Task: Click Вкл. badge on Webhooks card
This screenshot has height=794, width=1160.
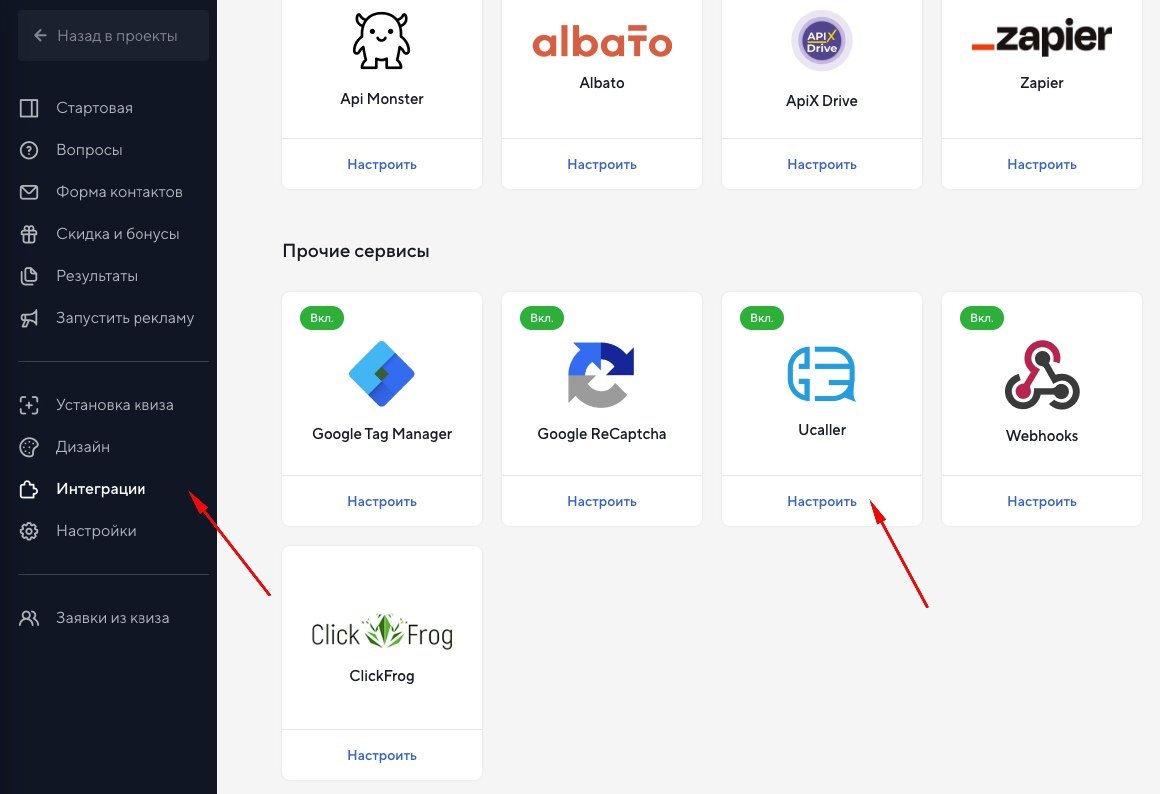Action: coord(982,318)
